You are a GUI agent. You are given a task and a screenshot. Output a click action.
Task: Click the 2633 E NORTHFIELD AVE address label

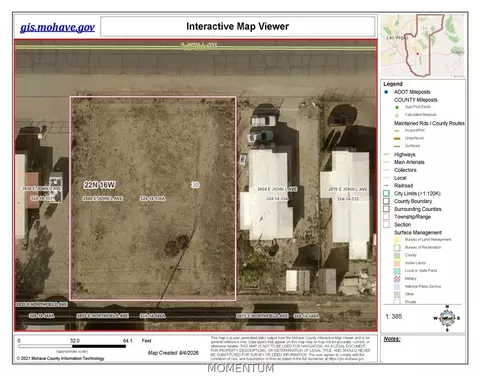tap(41, 305)
